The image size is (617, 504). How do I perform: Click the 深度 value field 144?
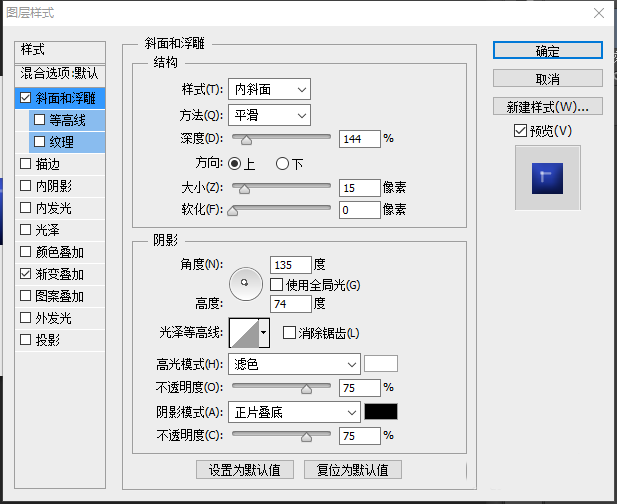tap(360, 139)
